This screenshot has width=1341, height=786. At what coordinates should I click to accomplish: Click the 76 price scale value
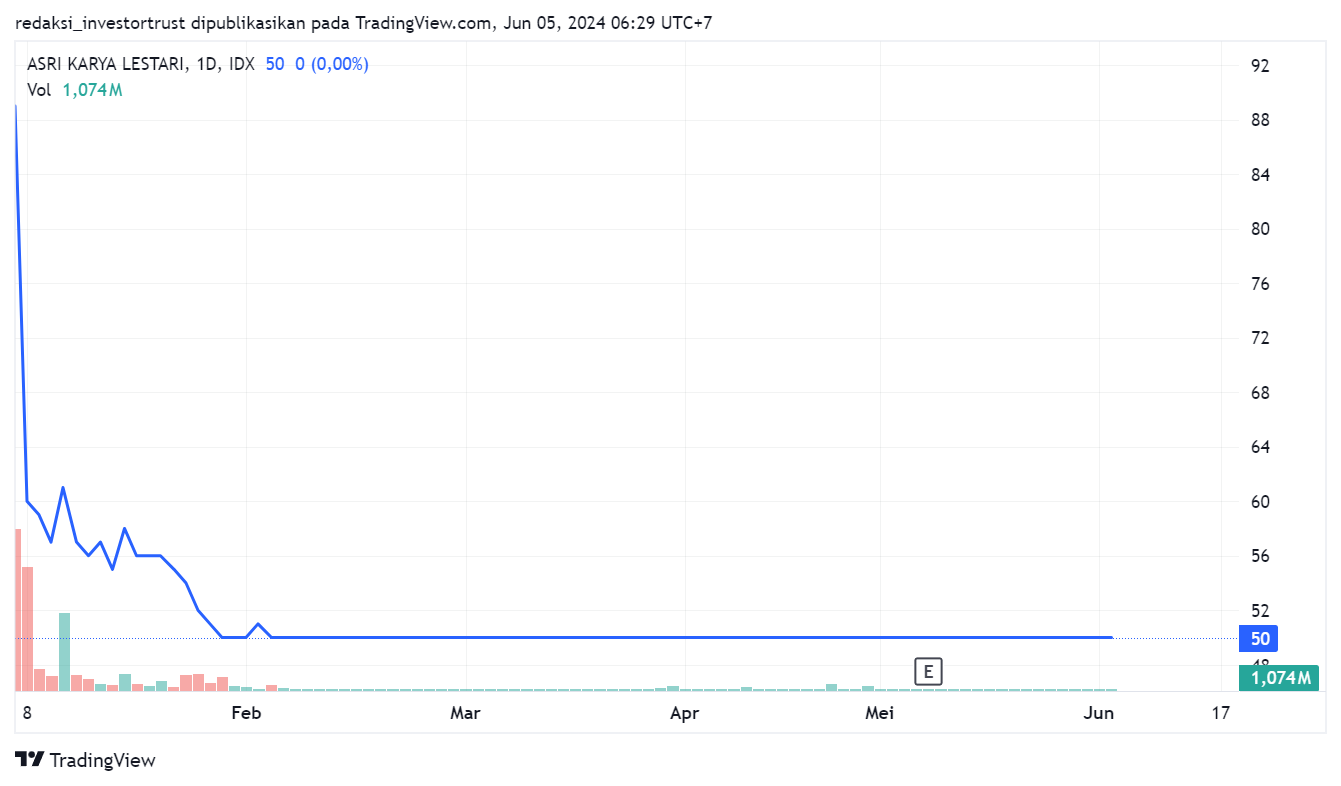tap(1260, 284)
